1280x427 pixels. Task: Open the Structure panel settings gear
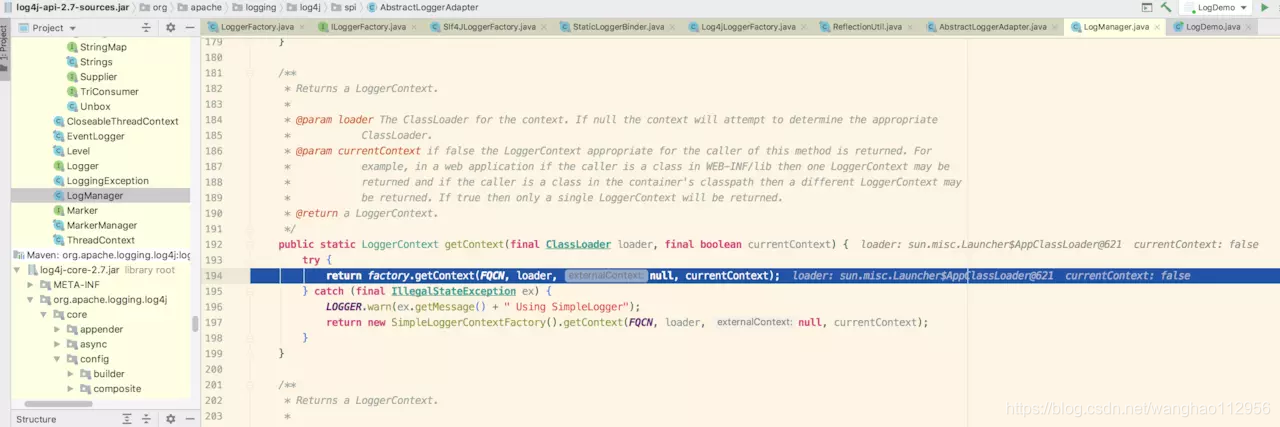(x=170, y=419)
